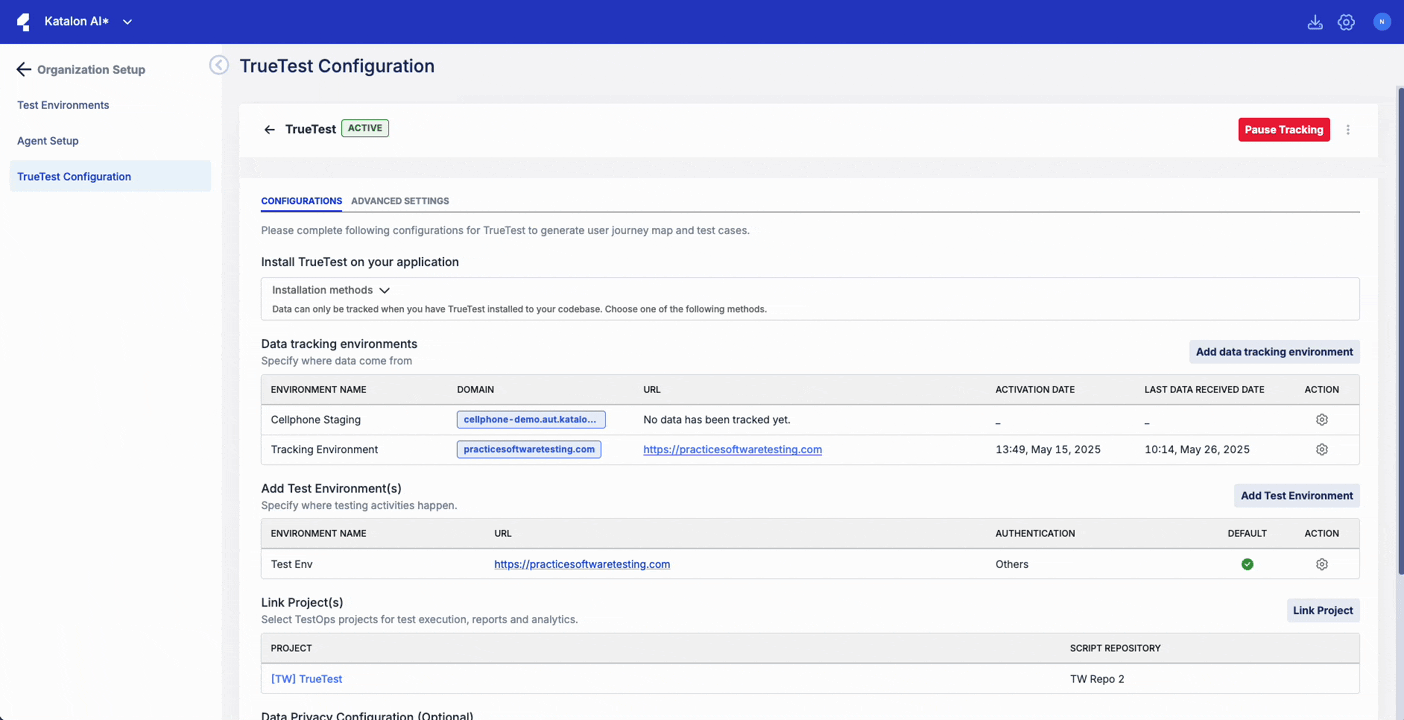The width and height of the screenshot is (1404, 720).
Task: Click 'No data has been tracked yet.' text
Action: coord(717,420)
